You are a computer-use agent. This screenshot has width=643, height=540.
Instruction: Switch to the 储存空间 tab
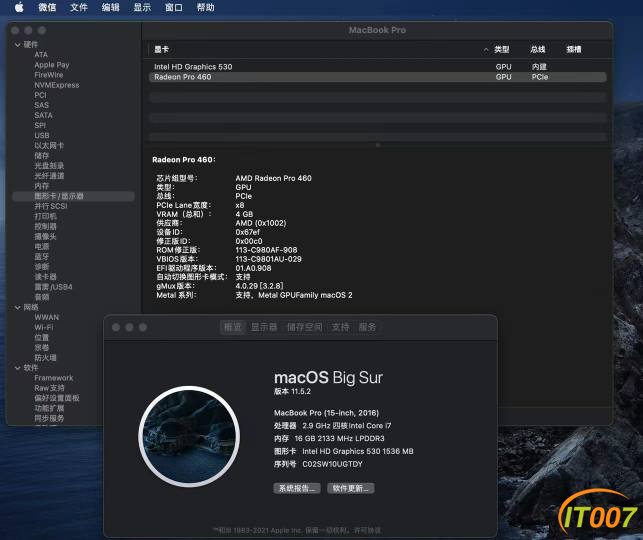click(x=304, y=327)
